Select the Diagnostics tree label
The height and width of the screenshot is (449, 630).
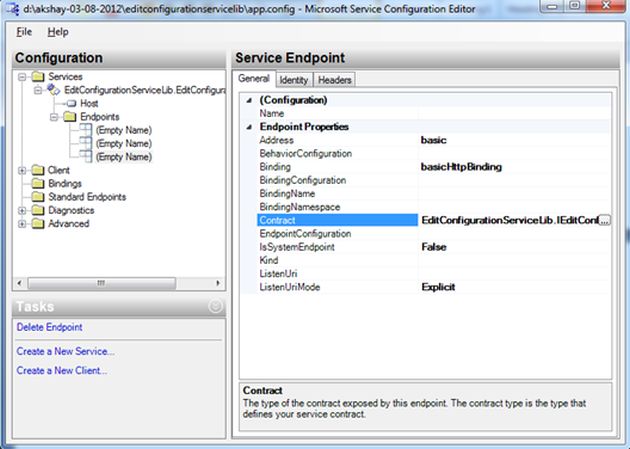[71, 210]
